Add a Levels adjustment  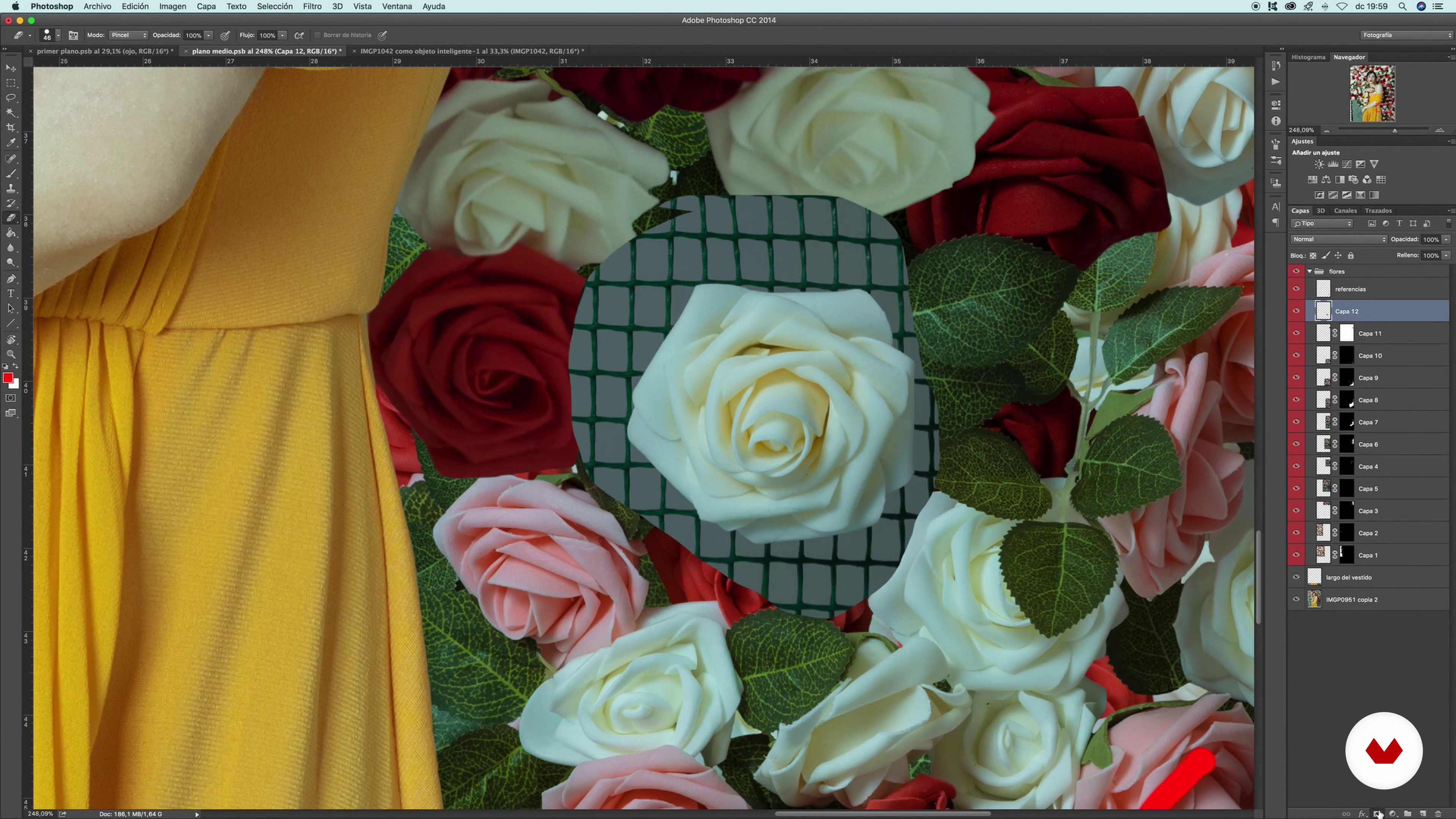point(1333,165)
